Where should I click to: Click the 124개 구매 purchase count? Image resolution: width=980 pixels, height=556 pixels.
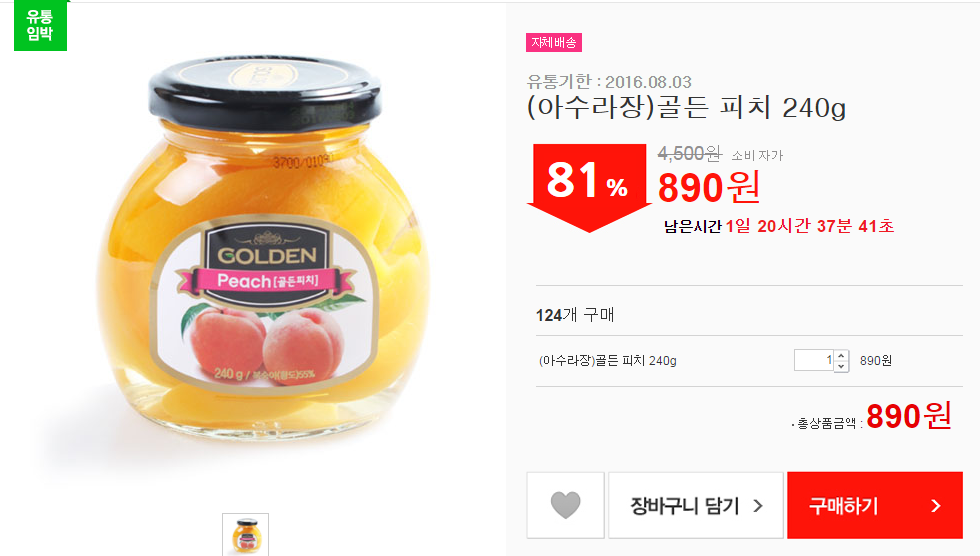(x=575, y=315)
